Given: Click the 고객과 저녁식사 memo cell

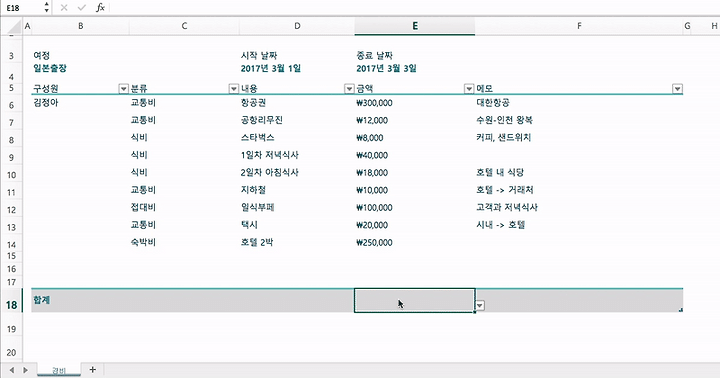Looking at the screenshot, I should (507, 208).
